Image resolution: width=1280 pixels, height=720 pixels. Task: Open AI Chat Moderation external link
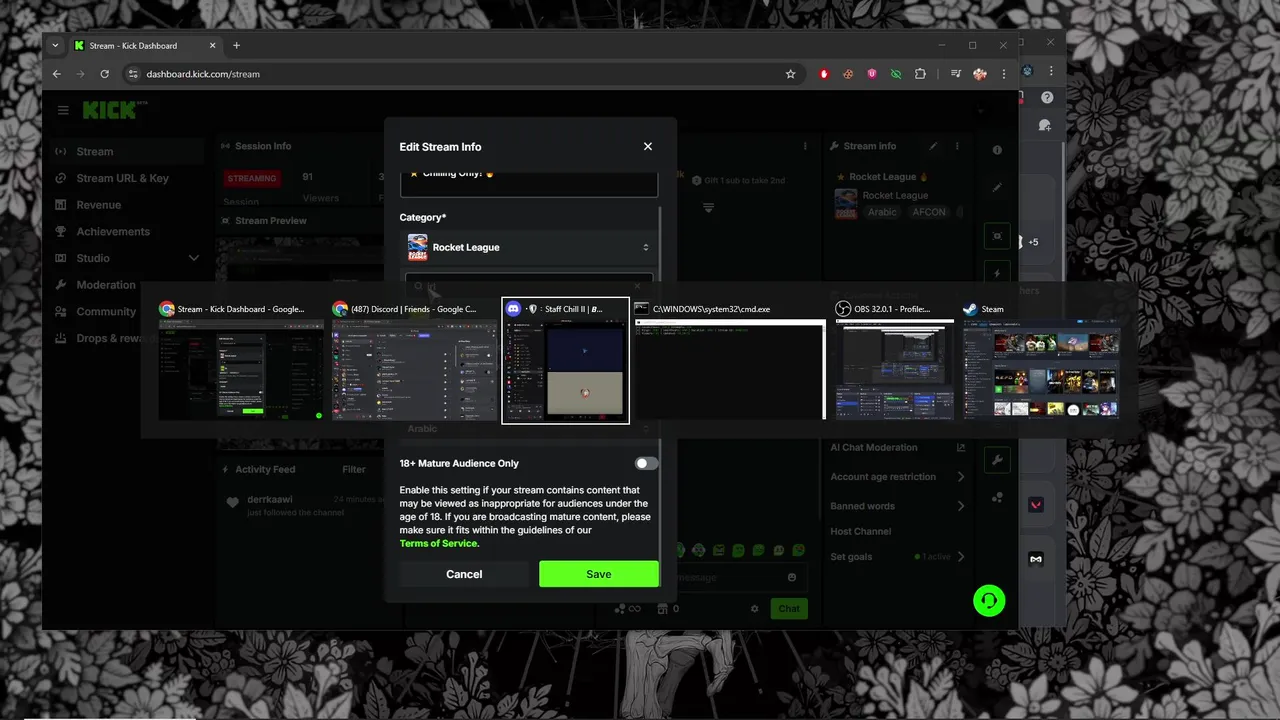point(961,448)
